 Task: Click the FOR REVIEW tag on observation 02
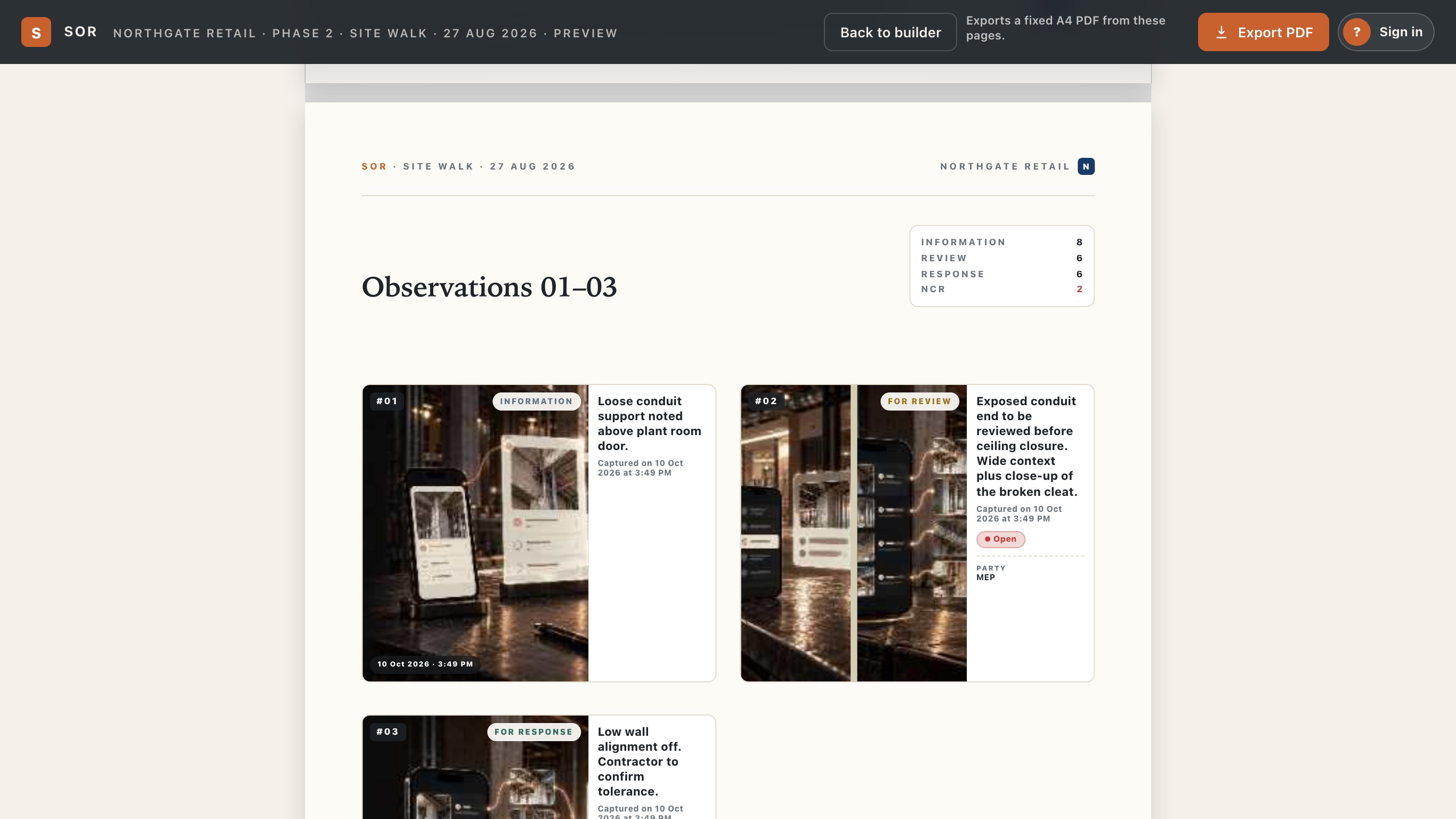pos(919,401)
